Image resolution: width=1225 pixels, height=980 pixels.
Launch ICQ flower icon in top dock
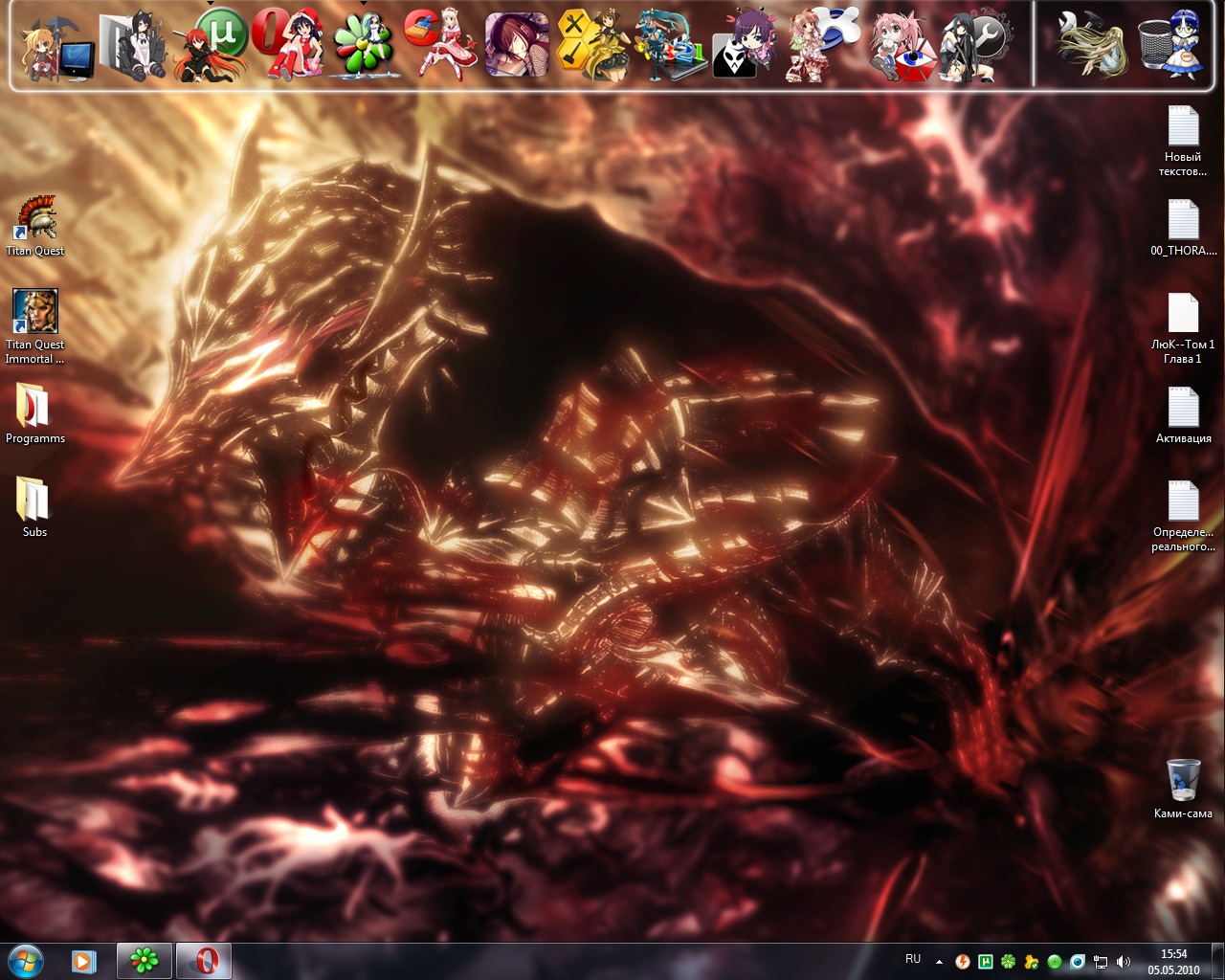[x=364, y=44]
